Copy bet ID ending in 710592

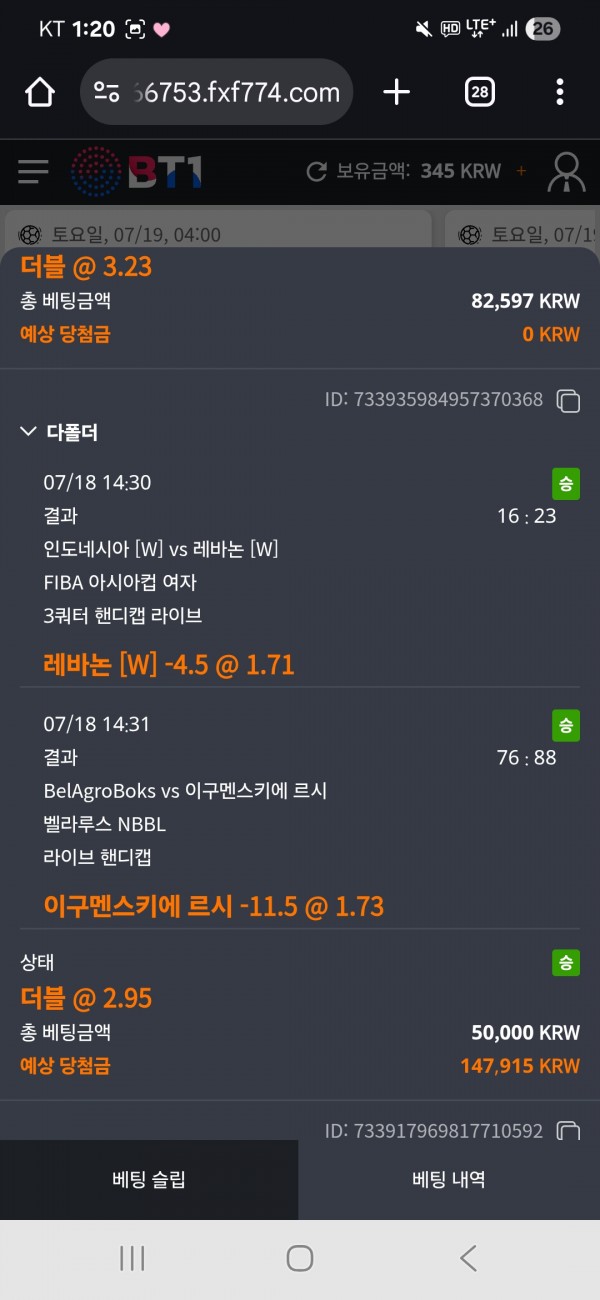pos(568,1131)
